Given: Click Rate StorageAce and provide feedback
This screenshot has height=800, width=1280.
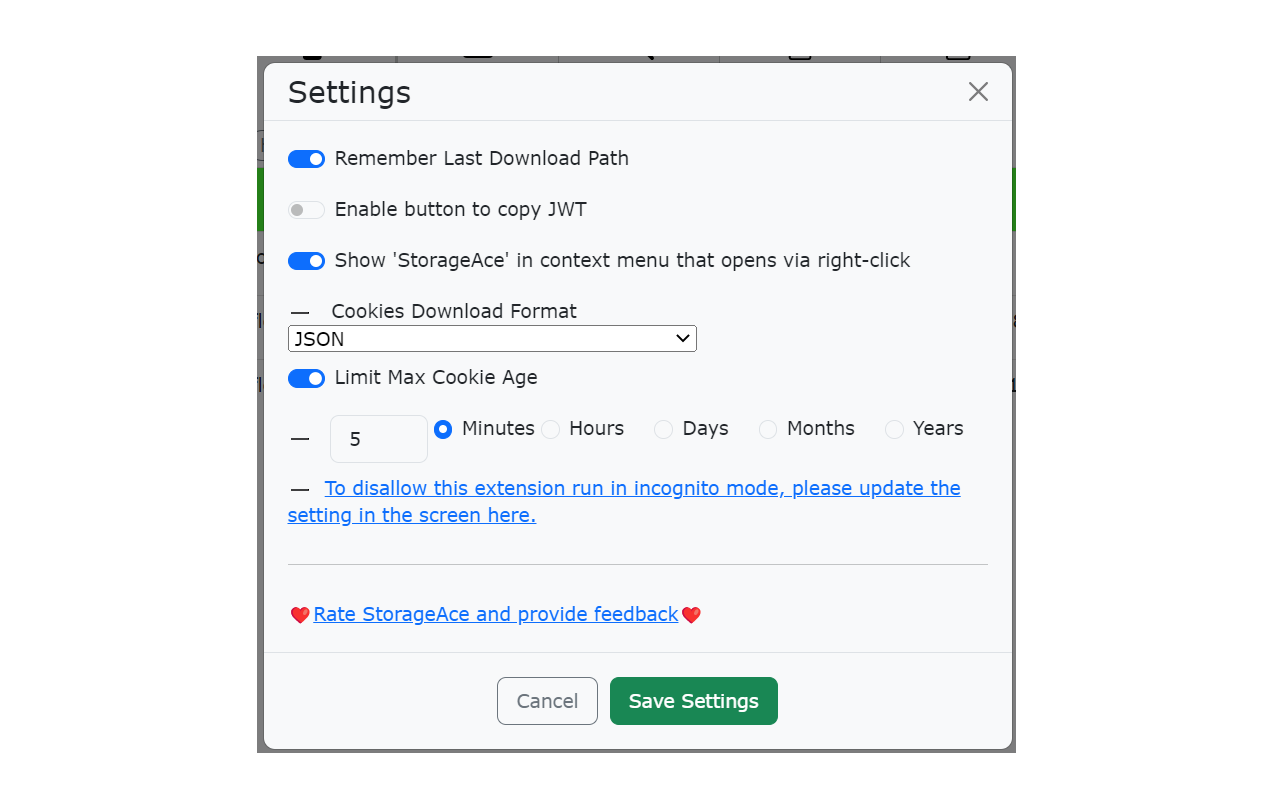Looking at the screenshot, I should [495, 614].
